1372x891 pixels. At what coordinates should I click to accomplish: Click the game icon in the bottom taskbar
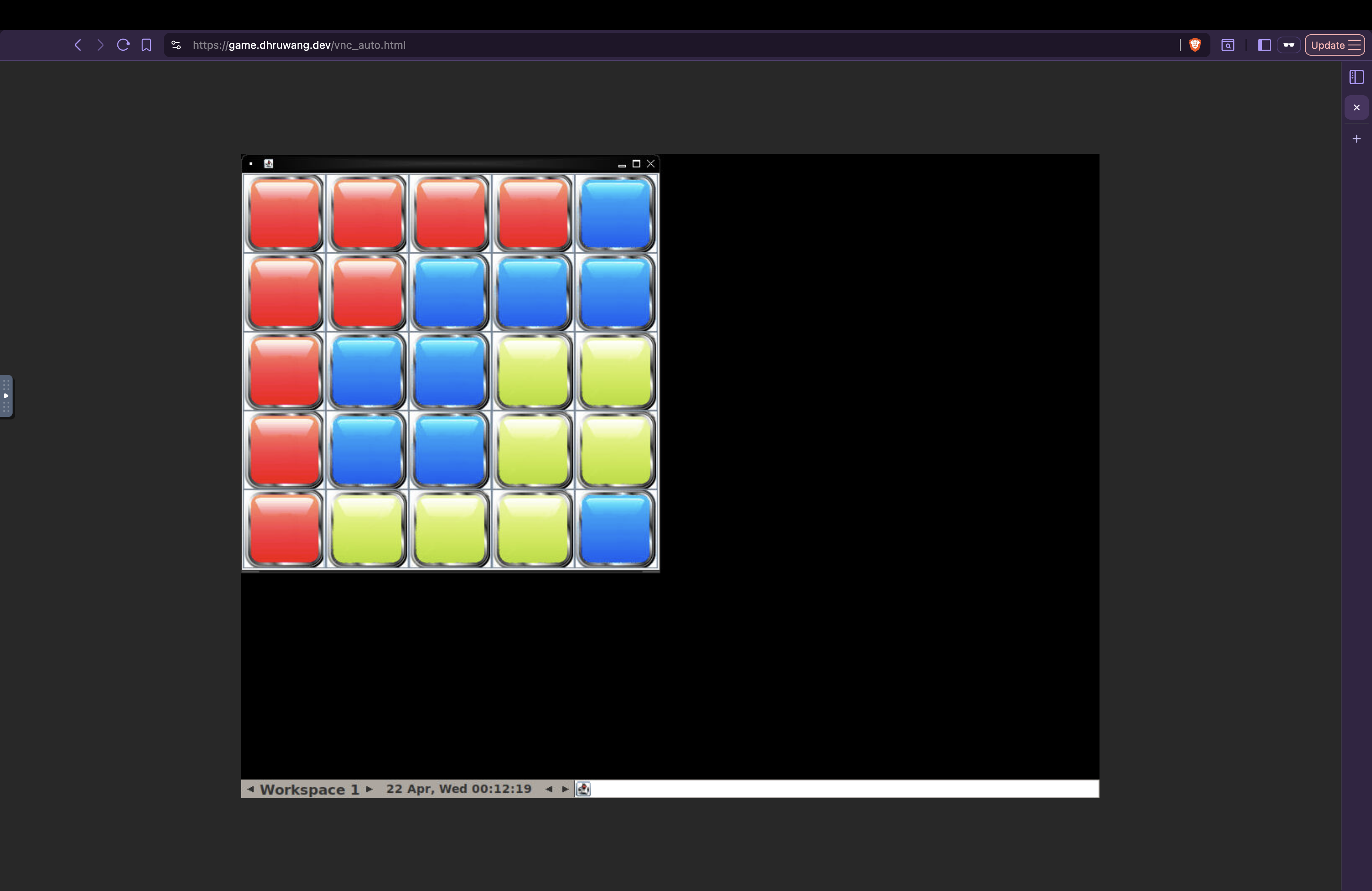click(x=583, y=789)
